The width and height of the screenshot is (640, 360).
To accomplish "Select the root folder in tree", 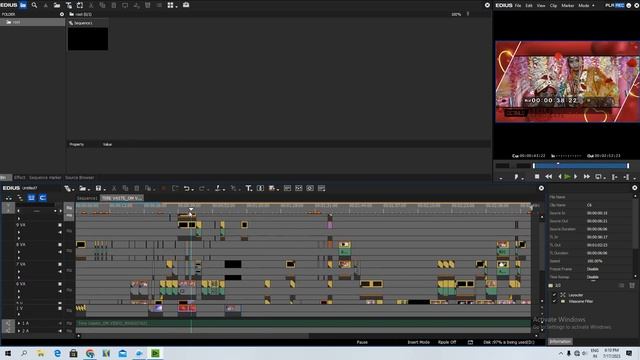I will tap(32, 22).
